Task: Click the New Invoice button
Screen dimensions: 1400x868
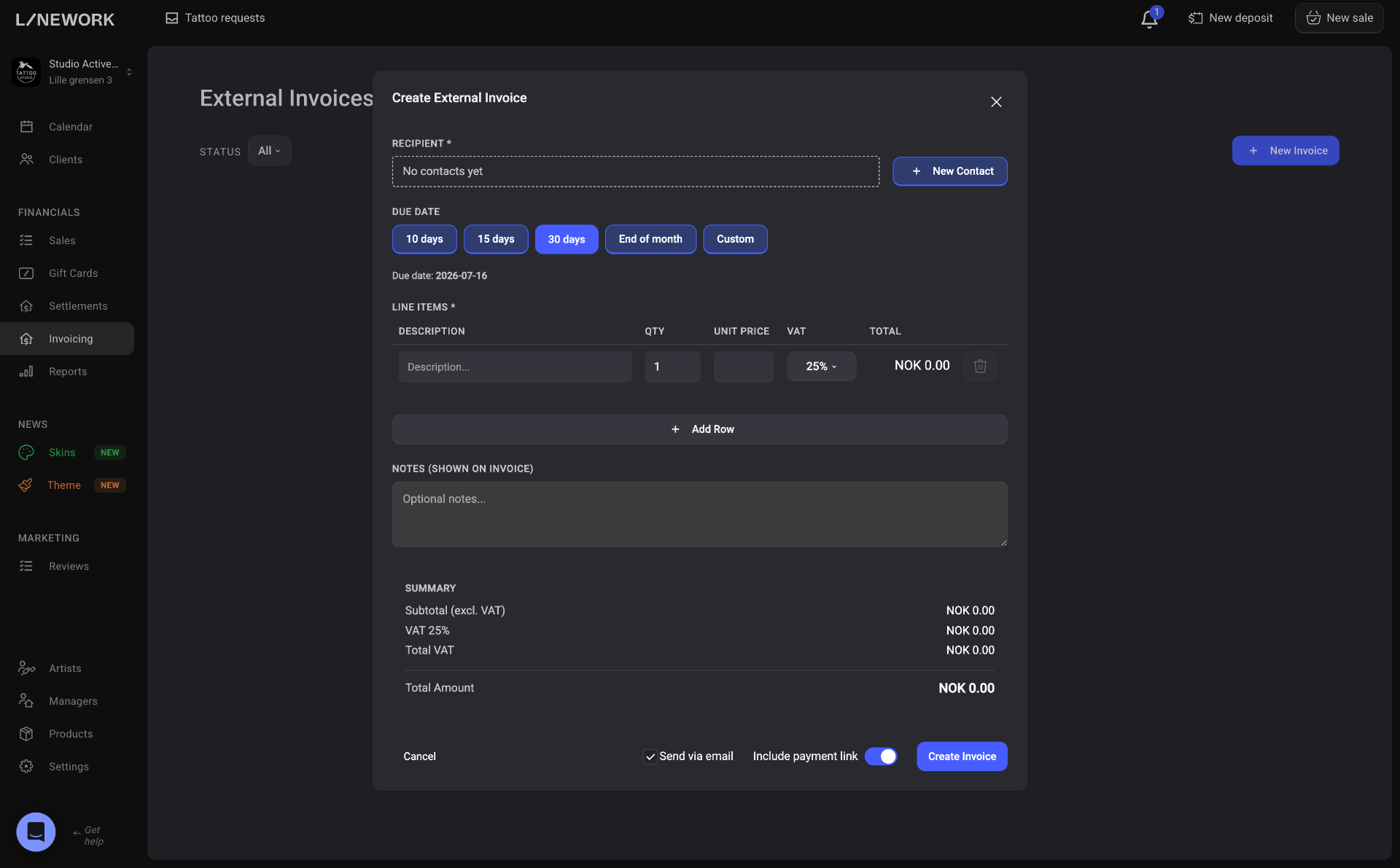Action: coord(1286,151)
